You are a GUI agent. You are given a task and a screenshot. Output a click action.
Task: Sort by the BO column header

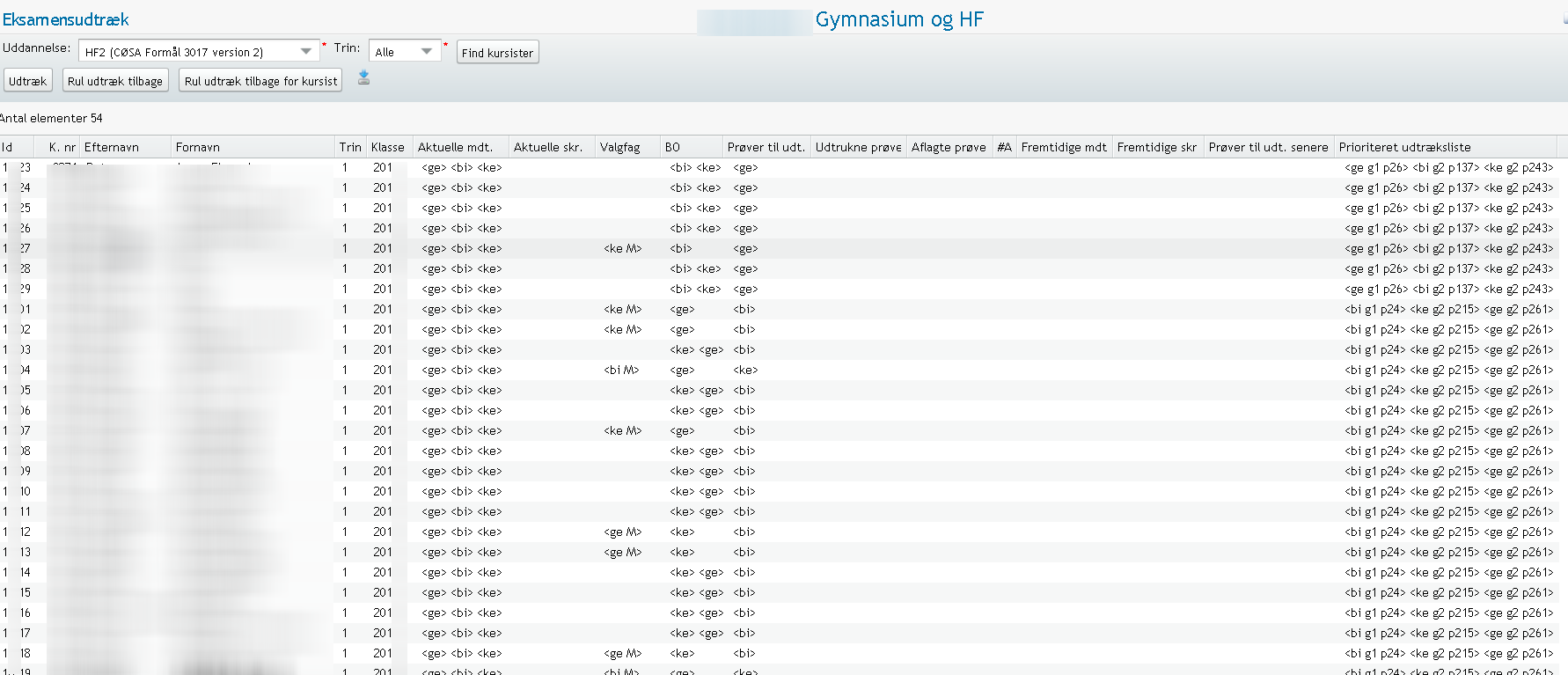[x=692, y=147]
